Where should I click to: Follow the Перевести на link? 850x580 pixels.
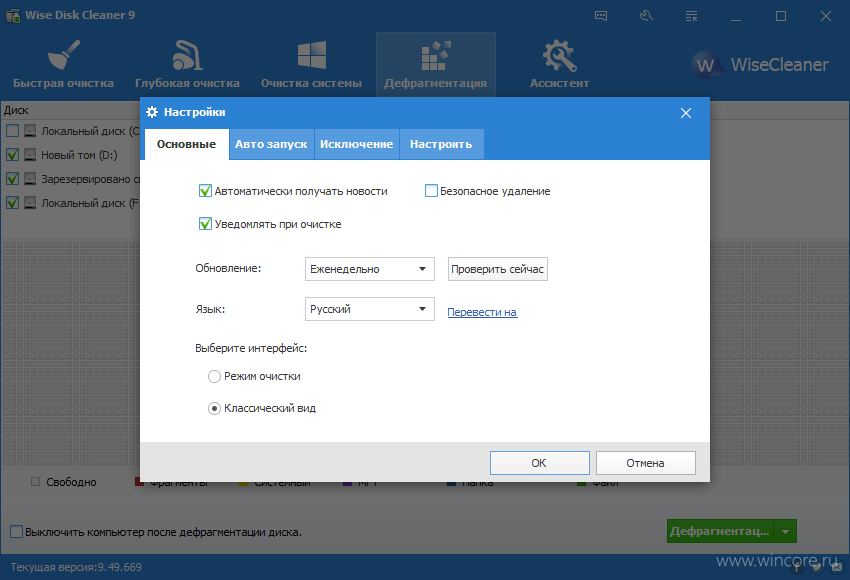tap(482, 312)
